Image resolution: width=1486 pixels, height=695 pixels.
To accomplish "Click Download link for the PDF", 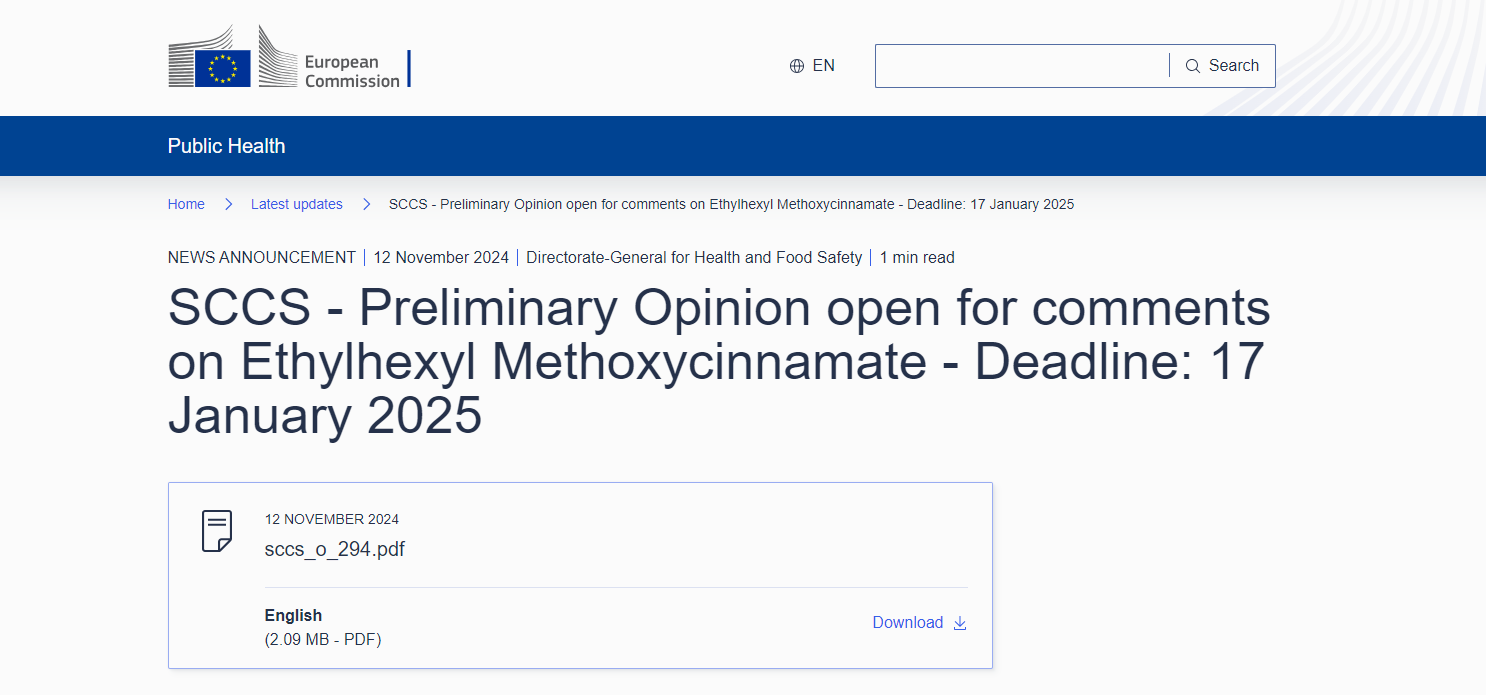I will [x=908, y=623].
